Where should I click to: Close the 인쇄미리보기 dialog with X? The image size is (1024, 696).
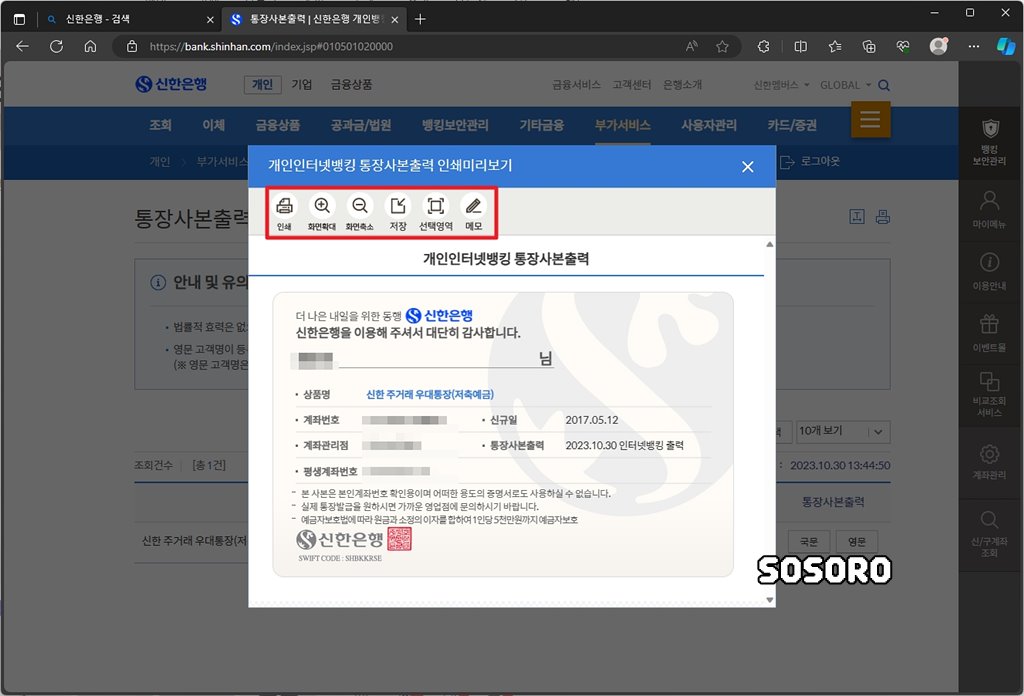[748, 166]
